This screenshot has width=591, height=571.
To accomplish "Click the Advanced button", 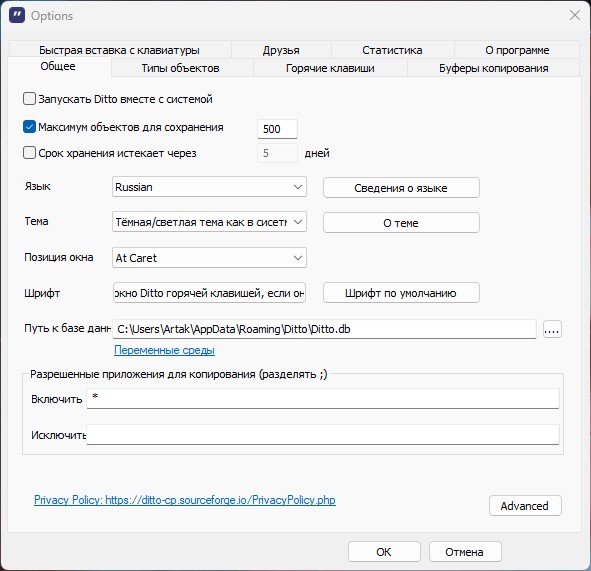I will tap(525, 506).
